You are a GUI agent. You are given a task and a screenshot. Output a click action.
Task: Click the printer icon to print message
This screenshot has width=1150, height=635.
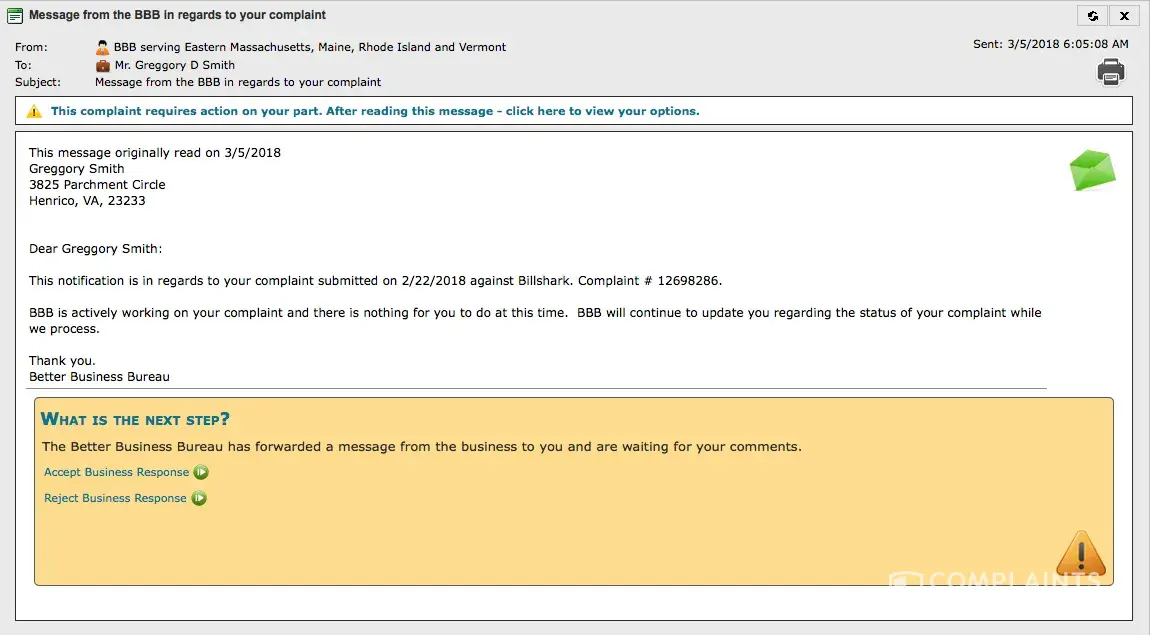point(1111,72)
